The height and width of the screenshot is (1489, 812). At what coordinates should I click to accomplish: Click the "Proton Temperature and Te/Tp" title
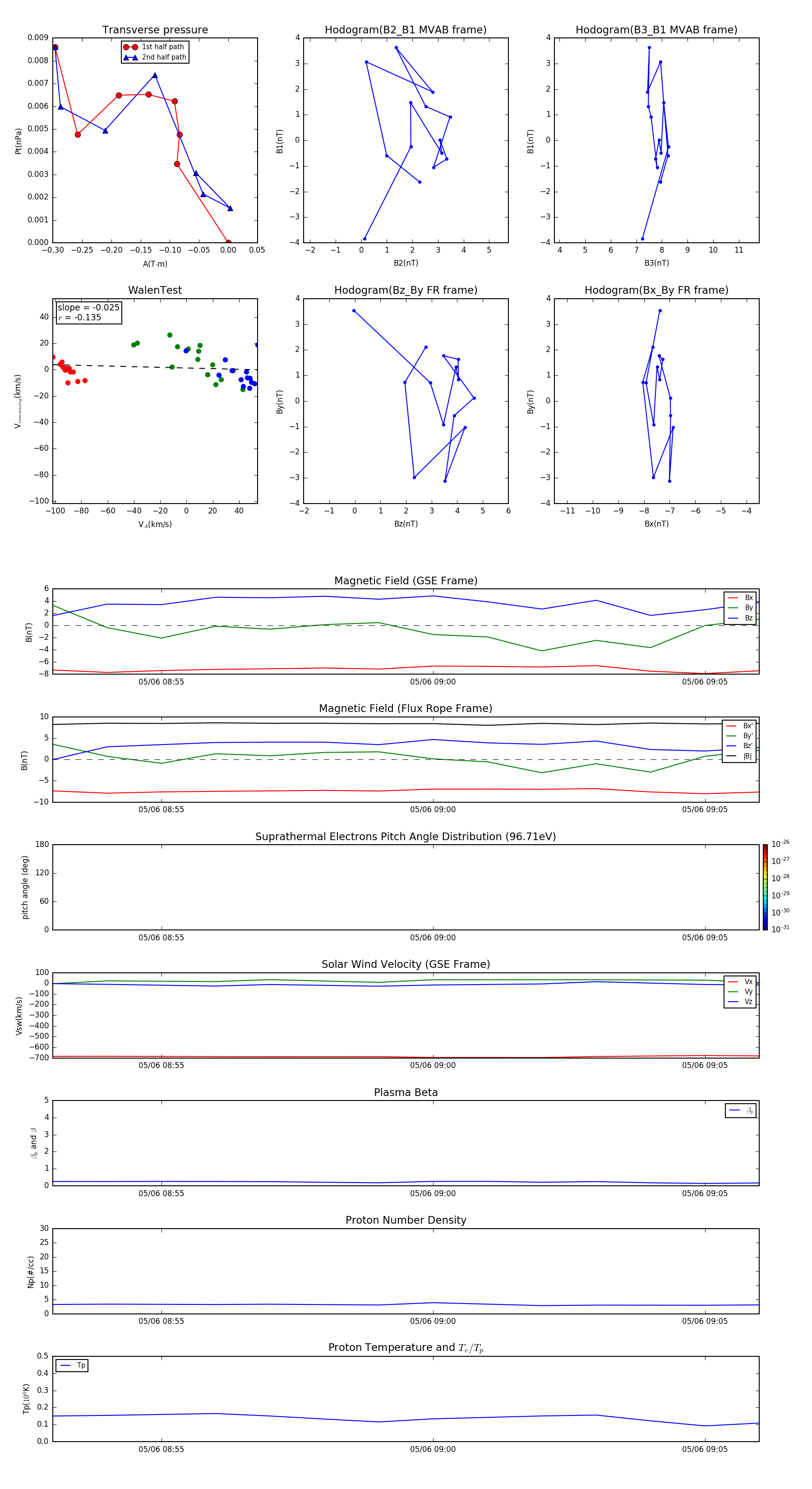pyautogui.click(x=406, y=1348)
